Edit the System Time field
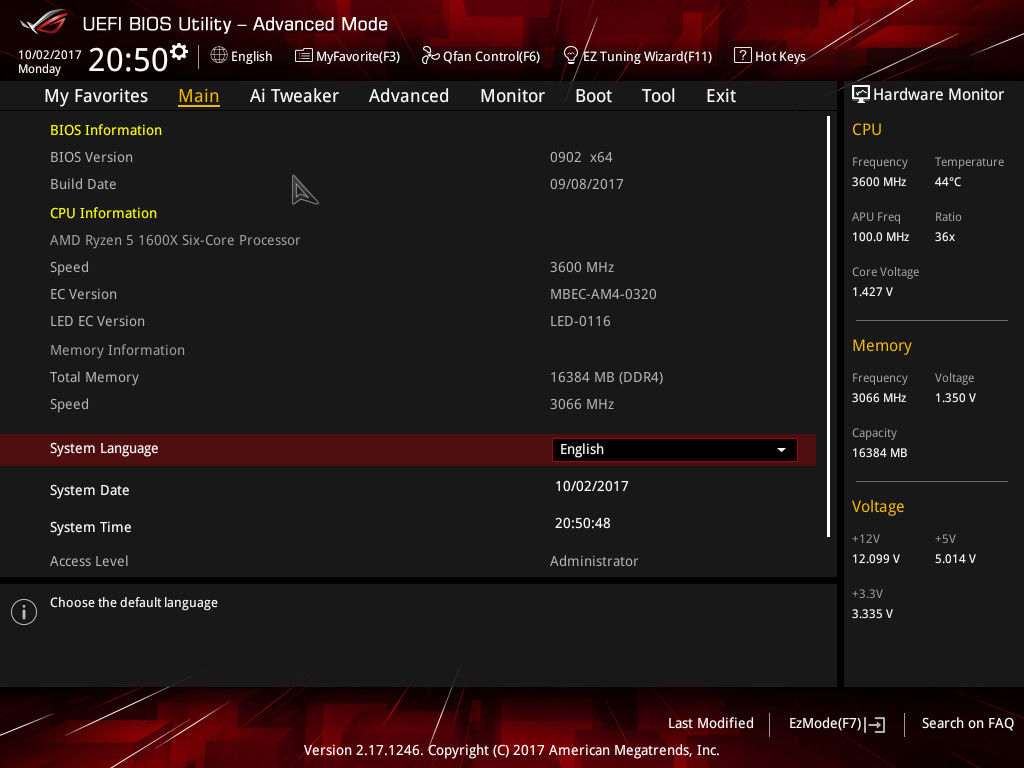Image resolution: width=1024 pixels, height=768 pixels. click(583, 523)
